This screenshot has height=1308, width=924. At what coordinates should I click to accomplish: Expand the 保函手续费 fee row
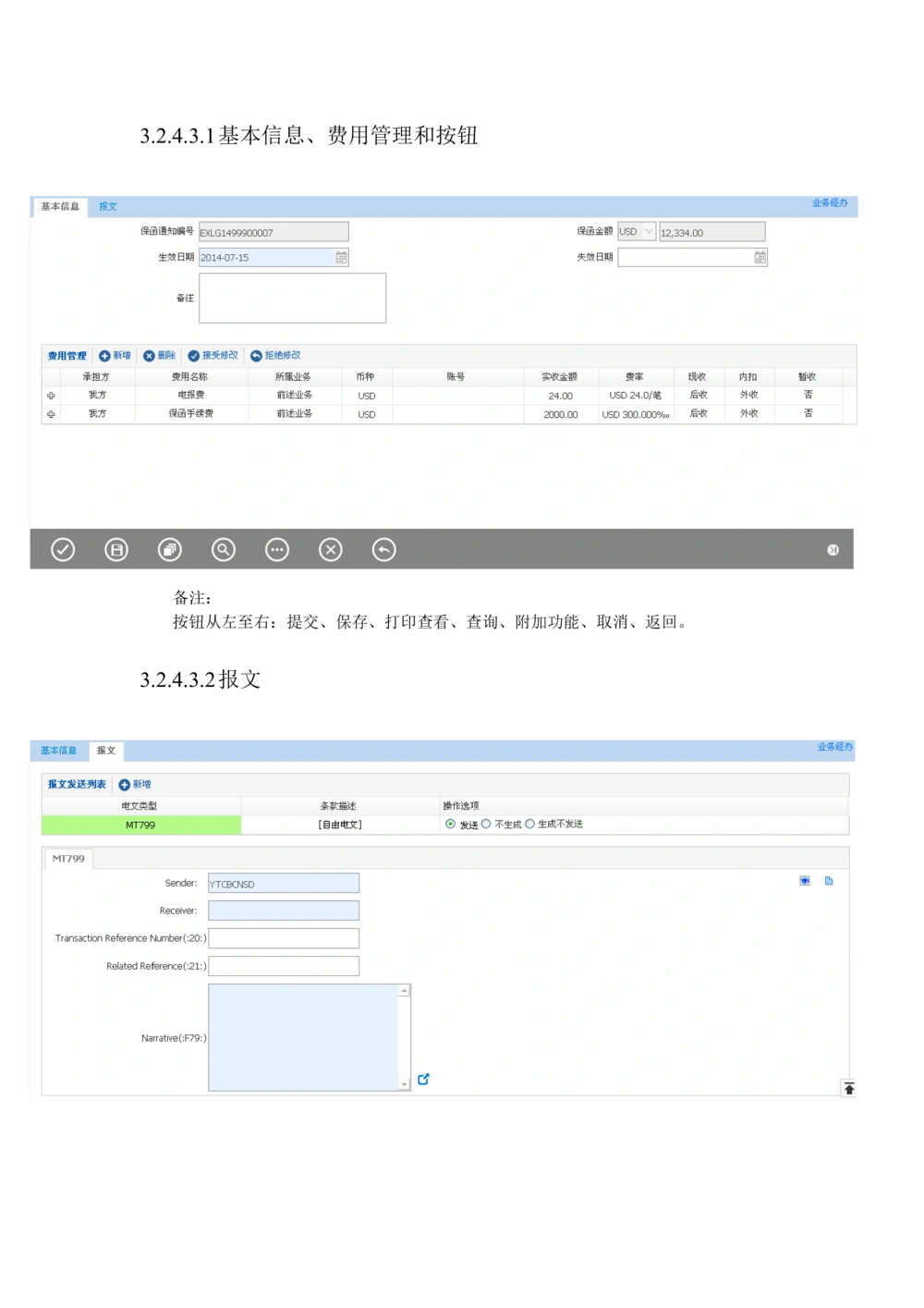[51, 415]
